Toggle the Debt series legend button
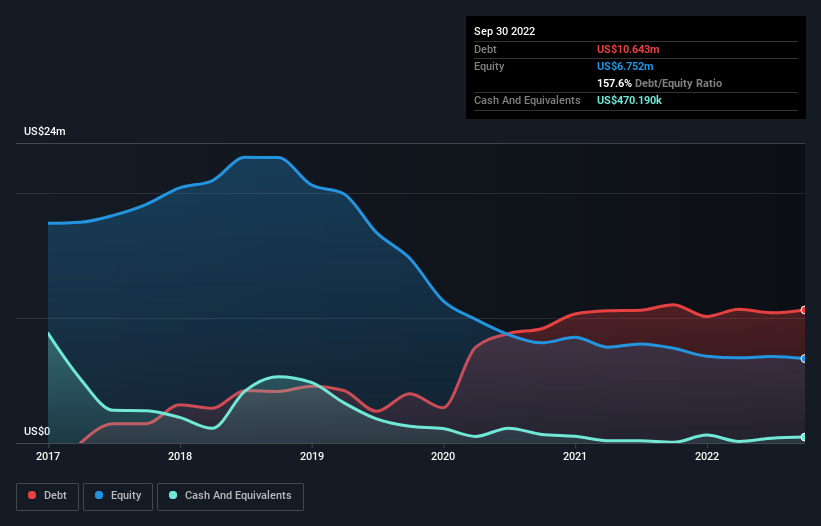This screenshot has height=526, width=821. (x=48, y=496)
